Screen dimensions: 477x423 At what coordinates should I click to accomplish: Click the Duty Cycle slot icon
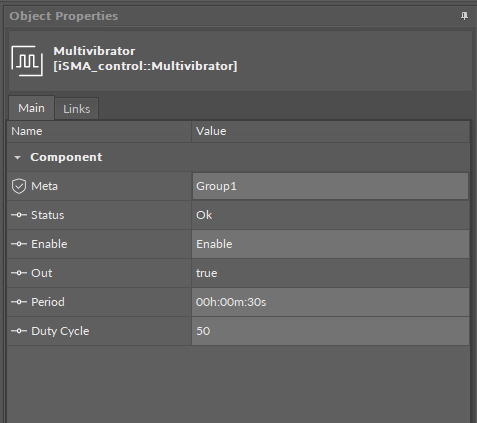pos(19,331)
